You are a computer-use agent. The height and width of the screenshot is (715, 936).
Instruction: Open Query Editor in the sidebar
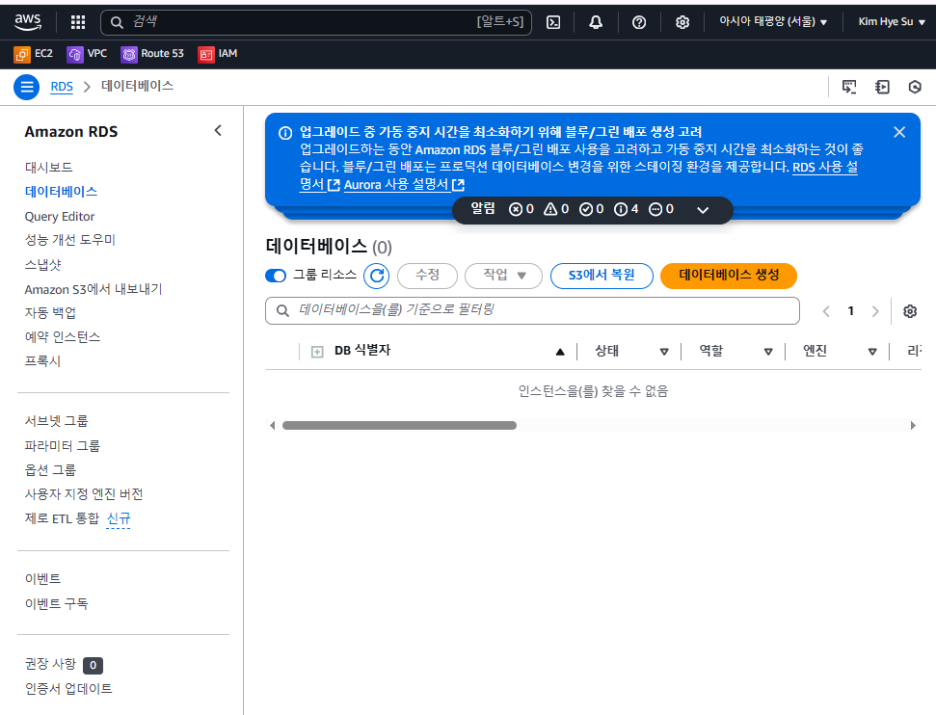[x=60, y=216]
